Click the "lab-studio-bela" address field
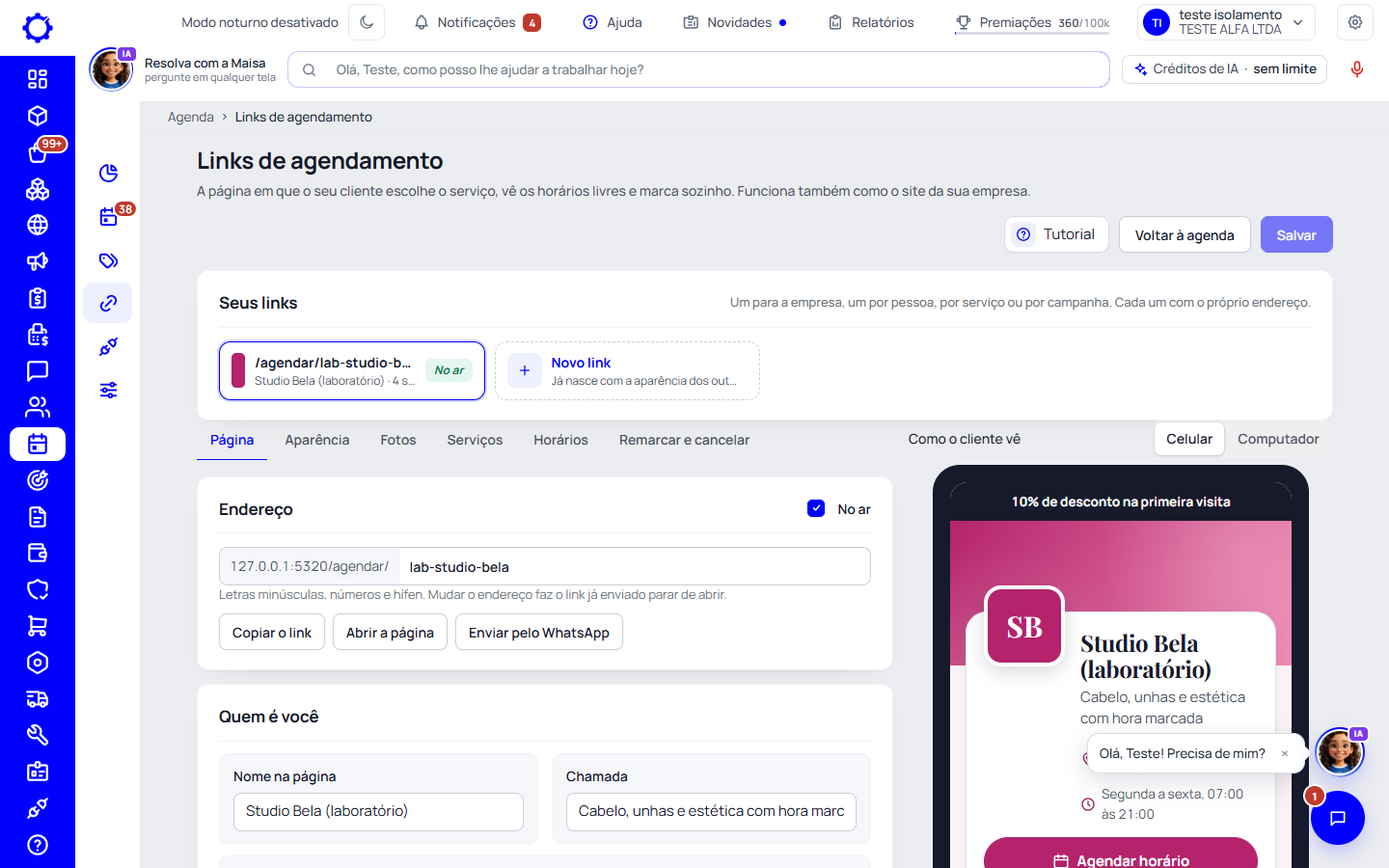 click(635, 566)
